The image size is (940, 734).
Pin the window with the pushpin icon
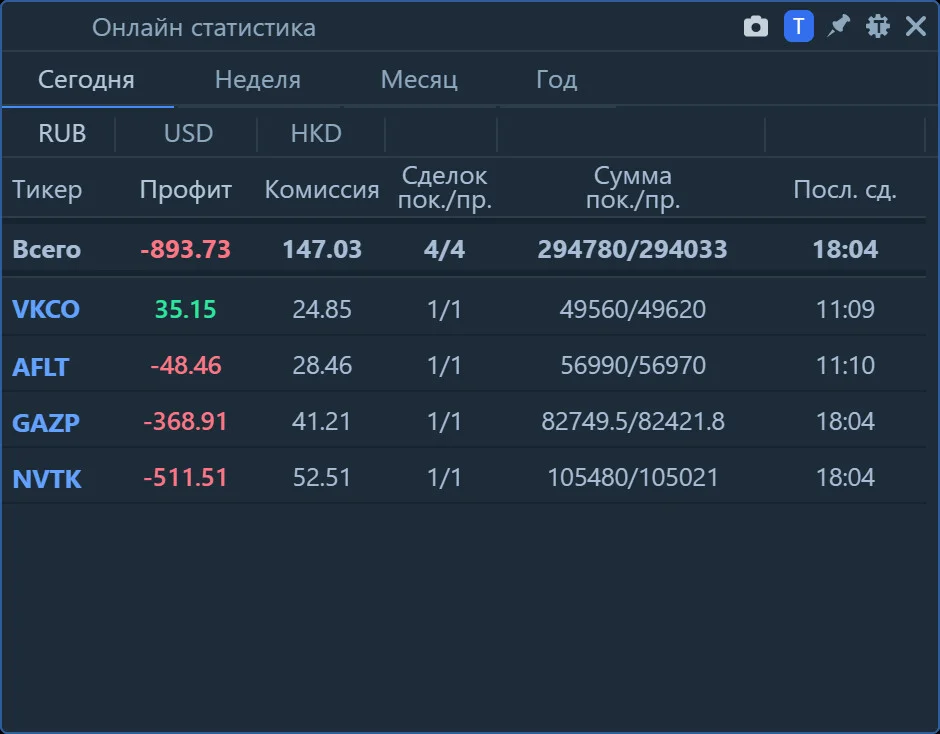[x=838, y=26]
